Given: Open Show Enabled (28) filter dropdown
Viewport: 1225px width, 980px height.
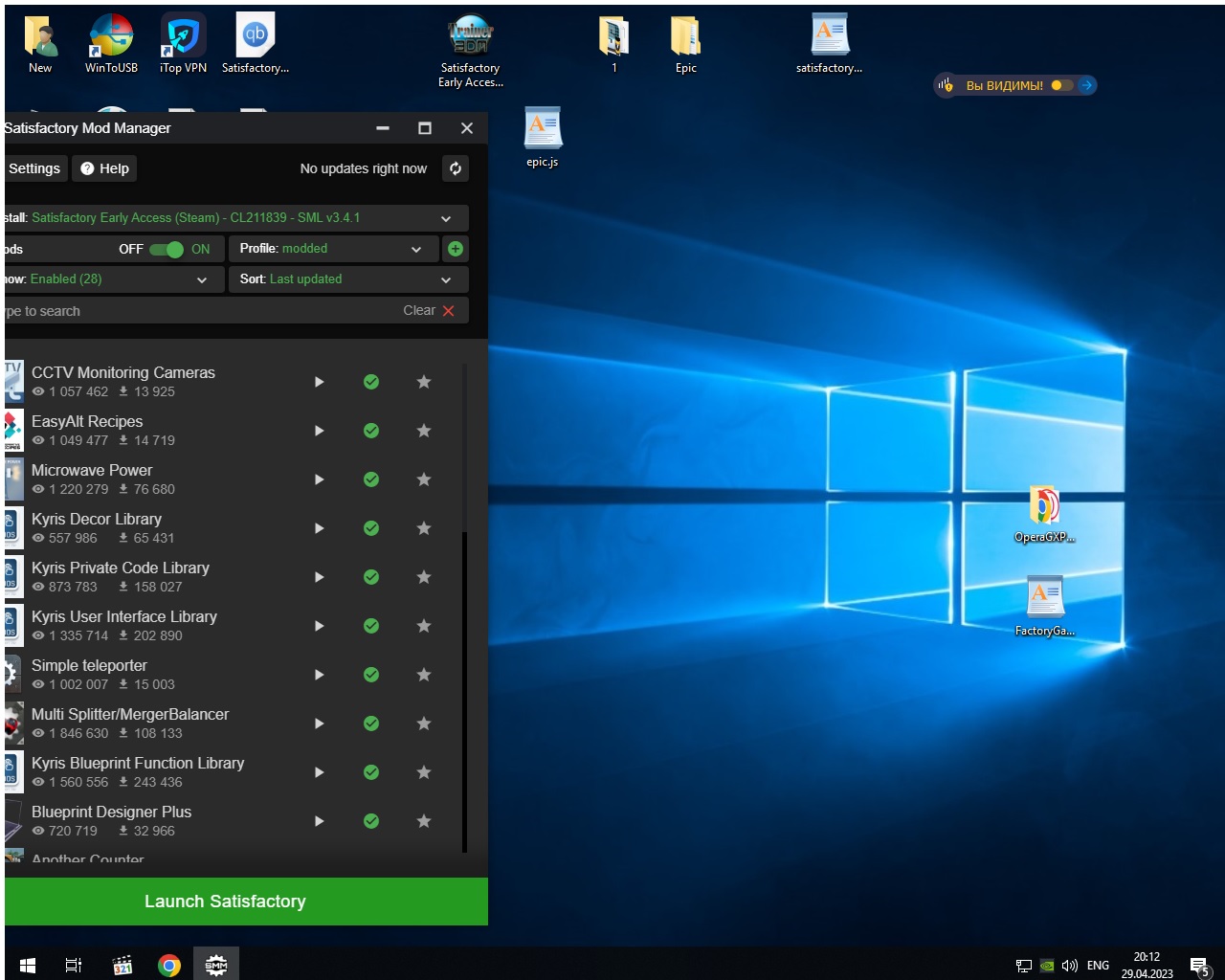Looking at the screenshot, I should [114, 279].
